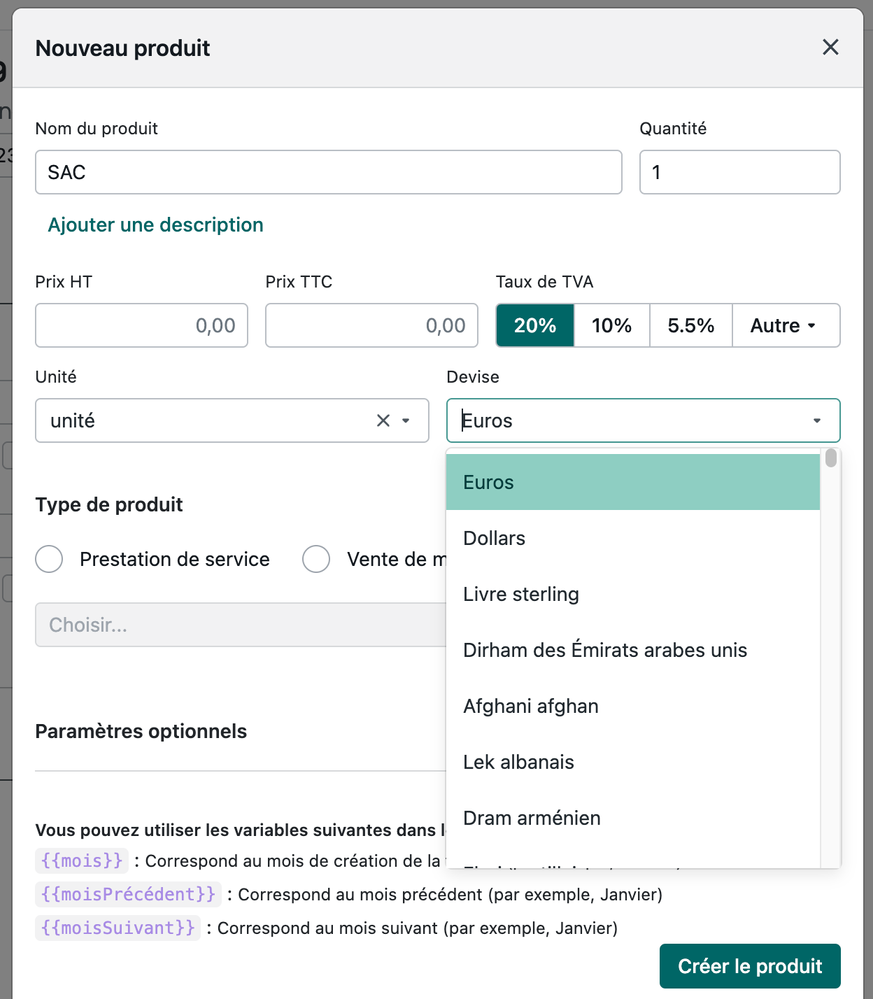873x999 pixels.
Task: Select the Vente de marchandise radio button
Action: [x=317, y=559]
